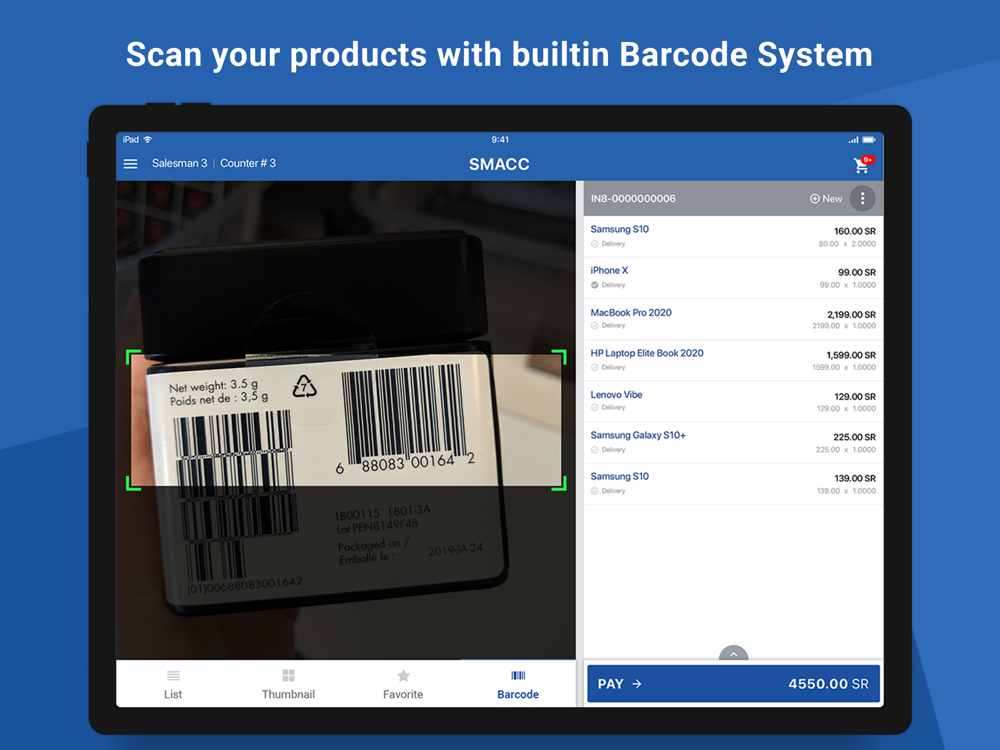Image resolution: width=1000 pixels, height=750 pixels.
Task: Select the Barcode tab
Action: [518, 684]
